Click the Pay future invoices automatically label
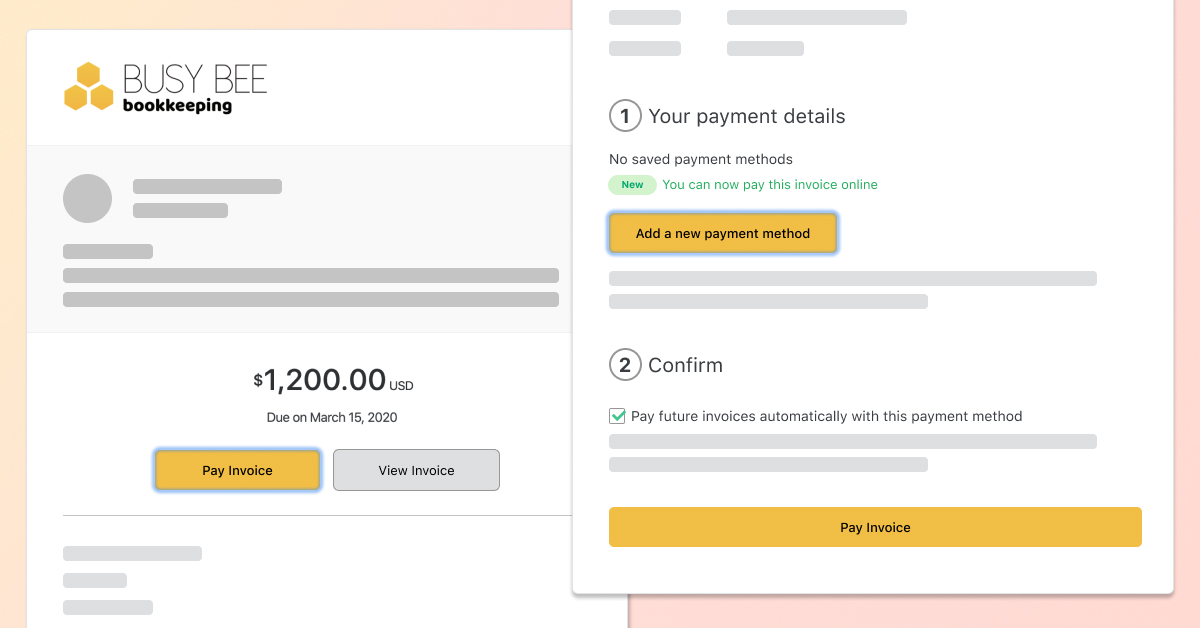The height and width of the screenshot is (628, 1200). [x=826, y=416]
